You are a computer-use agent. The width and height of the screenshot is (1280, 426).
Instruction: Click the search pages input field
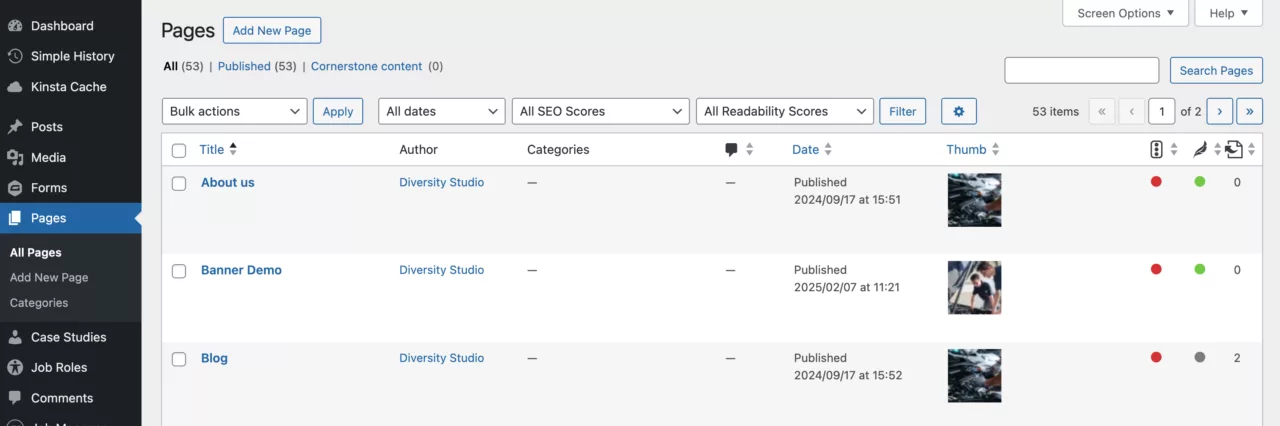(1081, 70)
